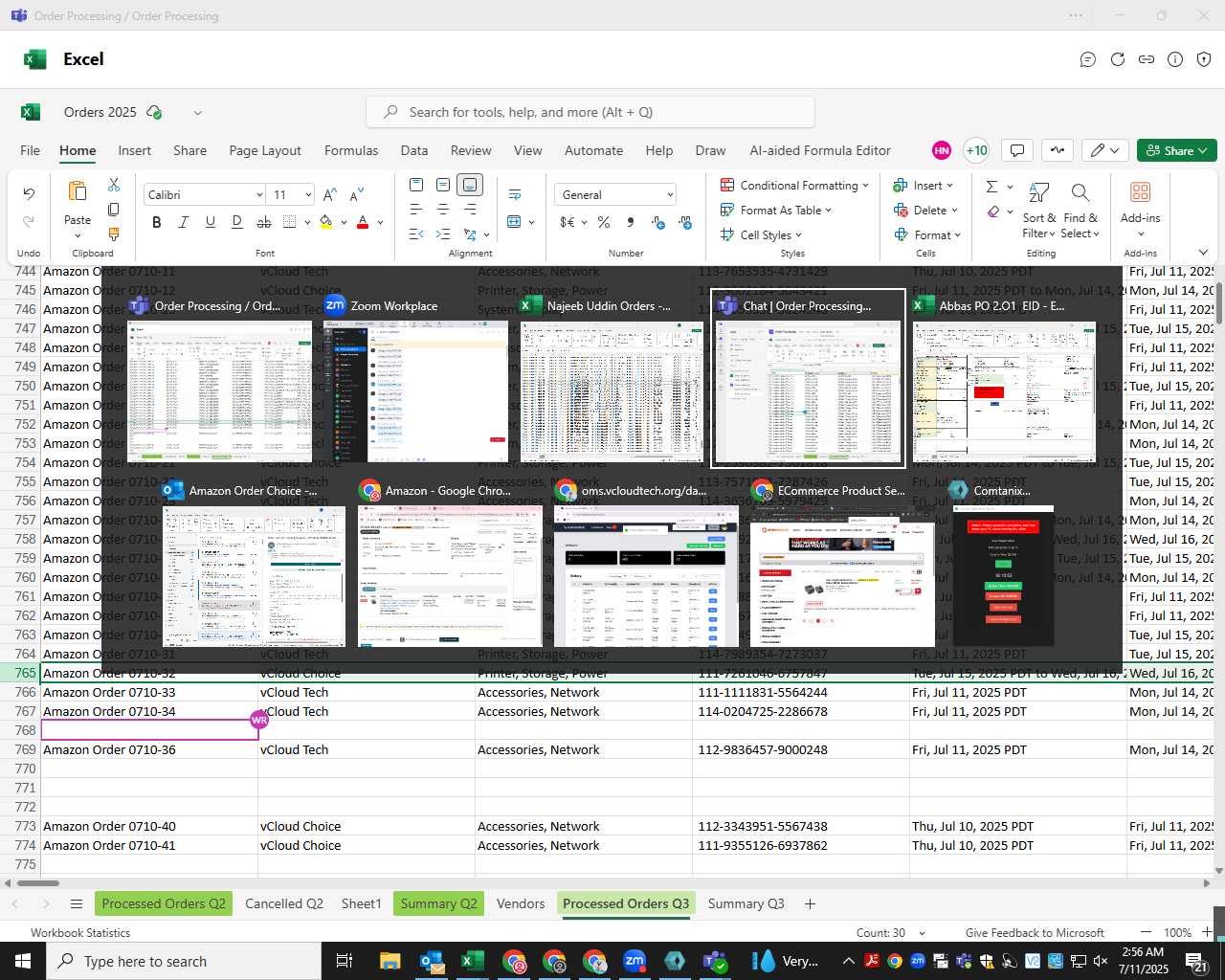Toggle Double Underline formatting
The image size is (1225, 980).
pyautogui.click(x=236, y=222)
